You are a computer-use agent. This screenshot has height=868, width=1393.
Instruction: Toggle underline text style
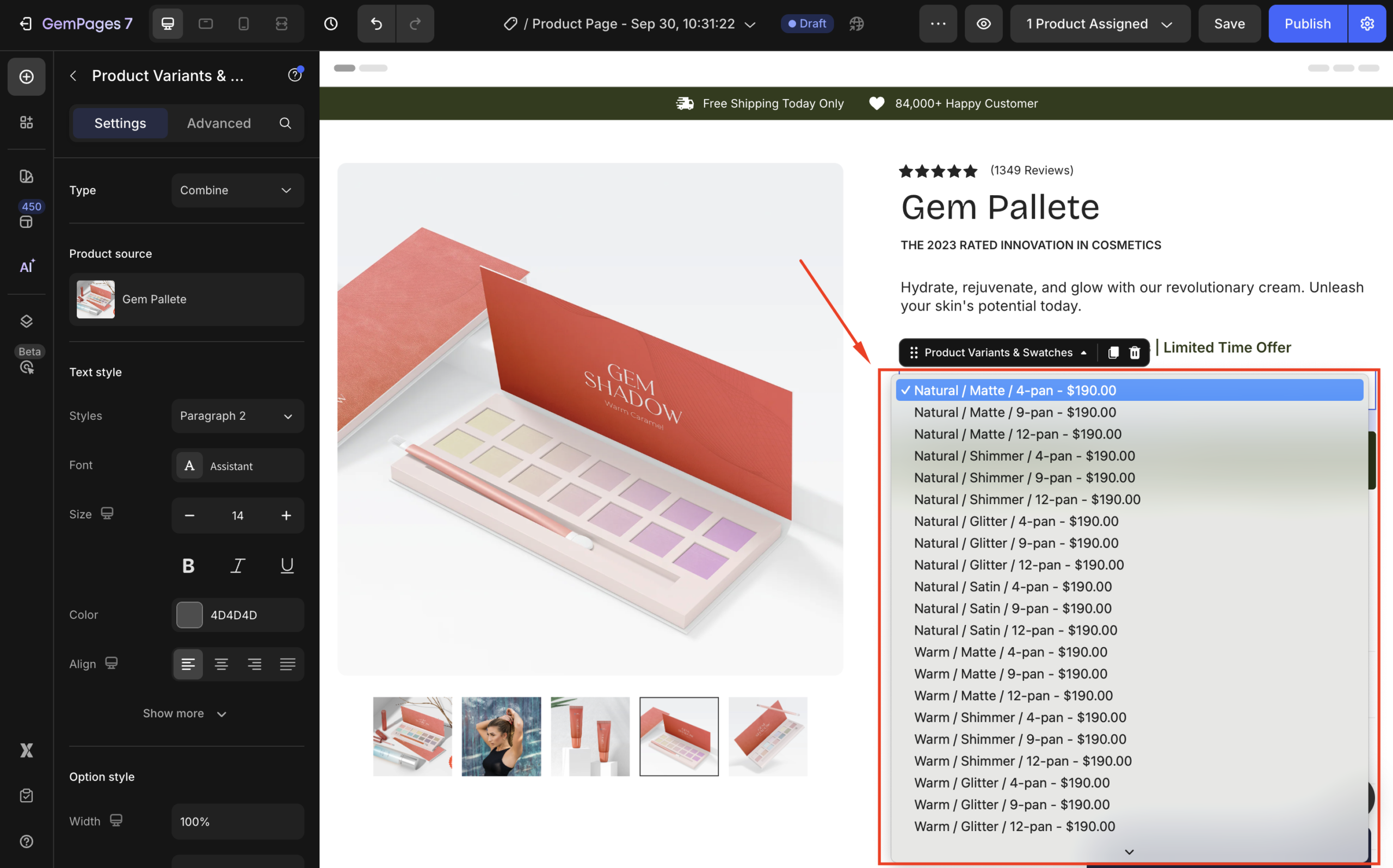click(287, 566)
